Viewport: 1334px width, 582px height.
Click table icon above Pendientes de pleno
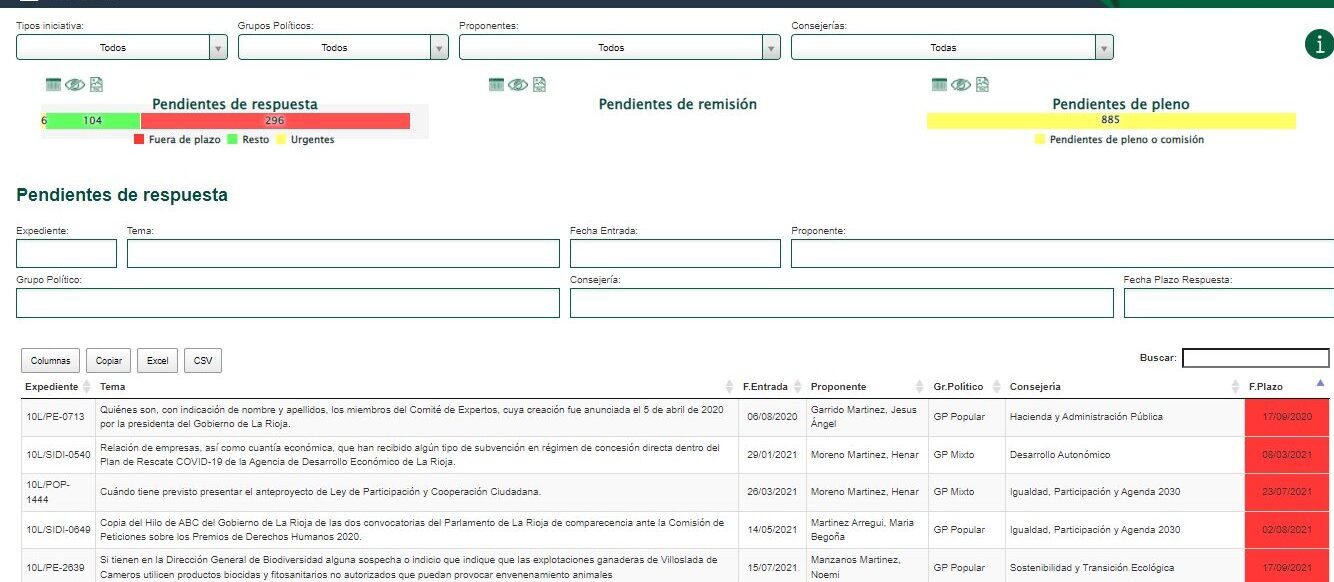939,85
